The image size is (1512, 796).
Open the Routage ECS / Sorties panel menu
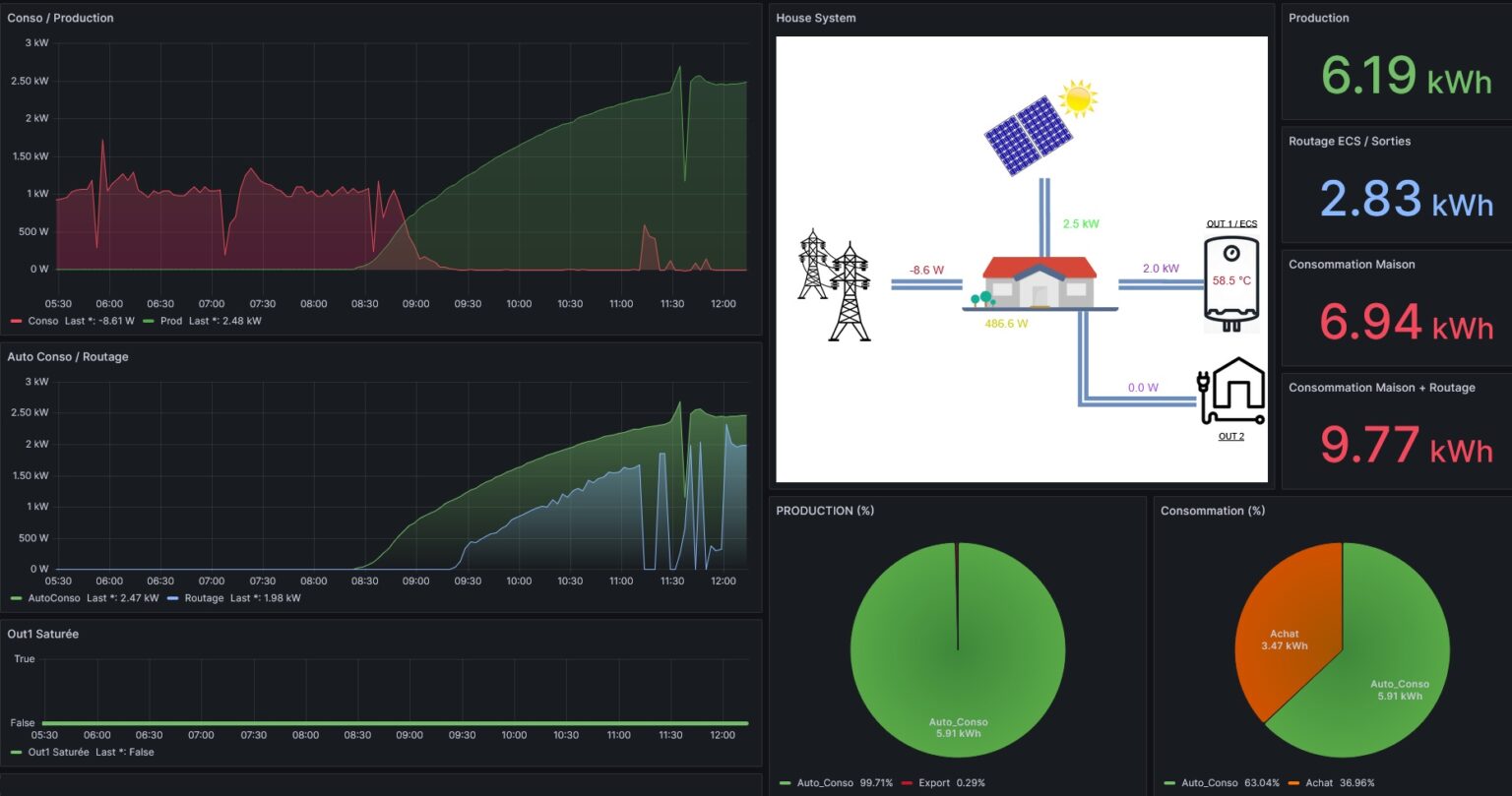point(1349,142)
